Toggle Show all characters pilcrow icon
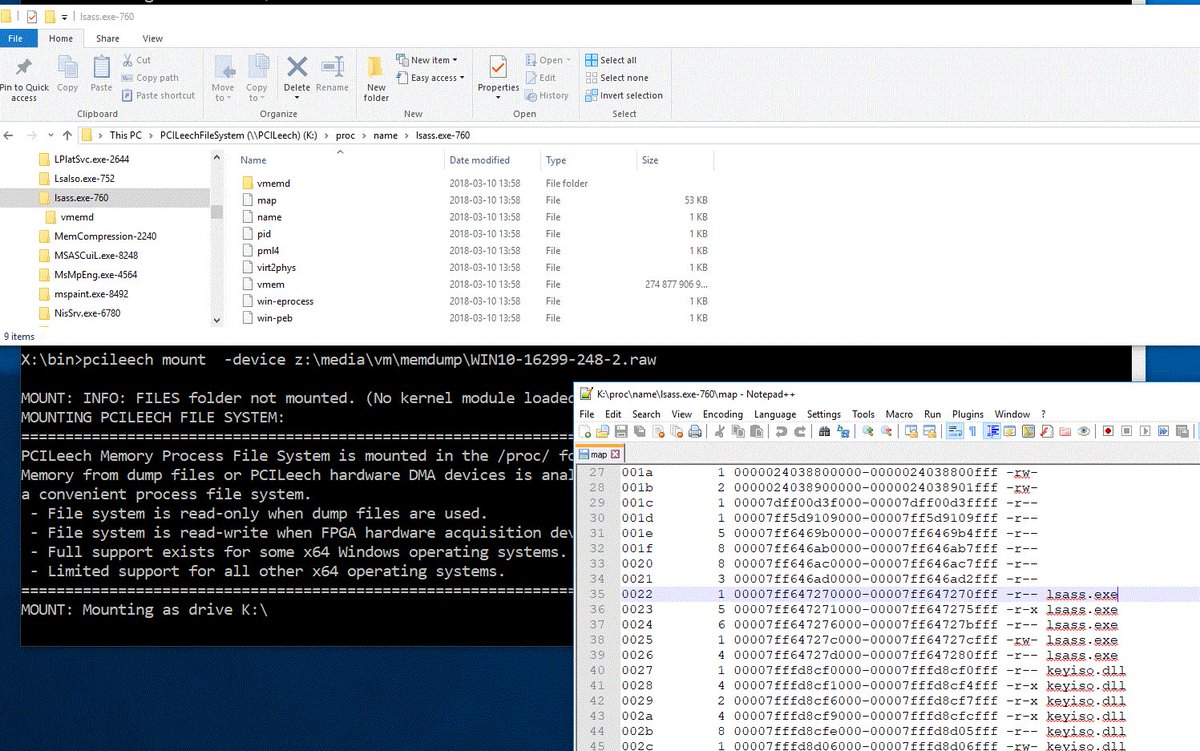Viewport: 1200px width, 751px height. 972,432
